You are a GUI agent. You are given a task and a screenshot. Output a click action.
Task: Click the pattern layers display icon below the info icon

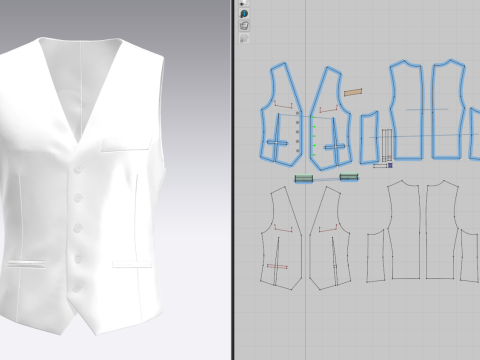tap(244, 26)
